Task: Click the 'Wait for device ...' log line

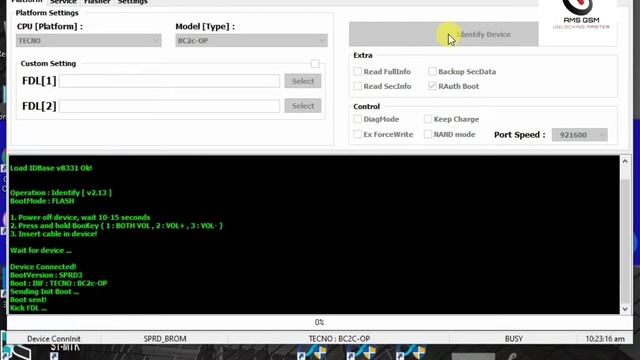Action: tap(41, 250)
